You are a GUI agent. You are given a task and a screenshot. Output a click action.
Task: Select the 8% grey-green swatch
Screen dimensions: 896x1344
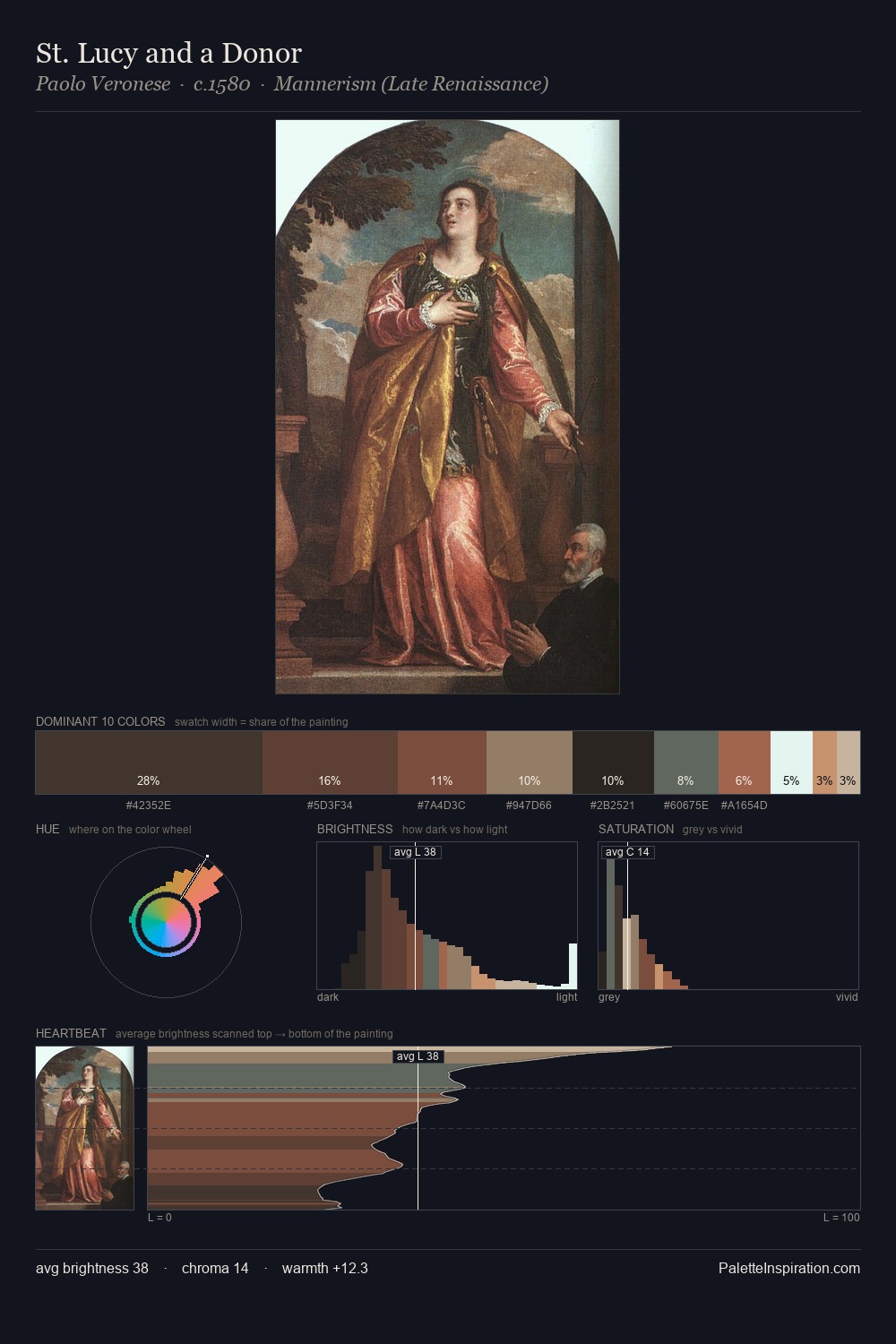point(686,762)
